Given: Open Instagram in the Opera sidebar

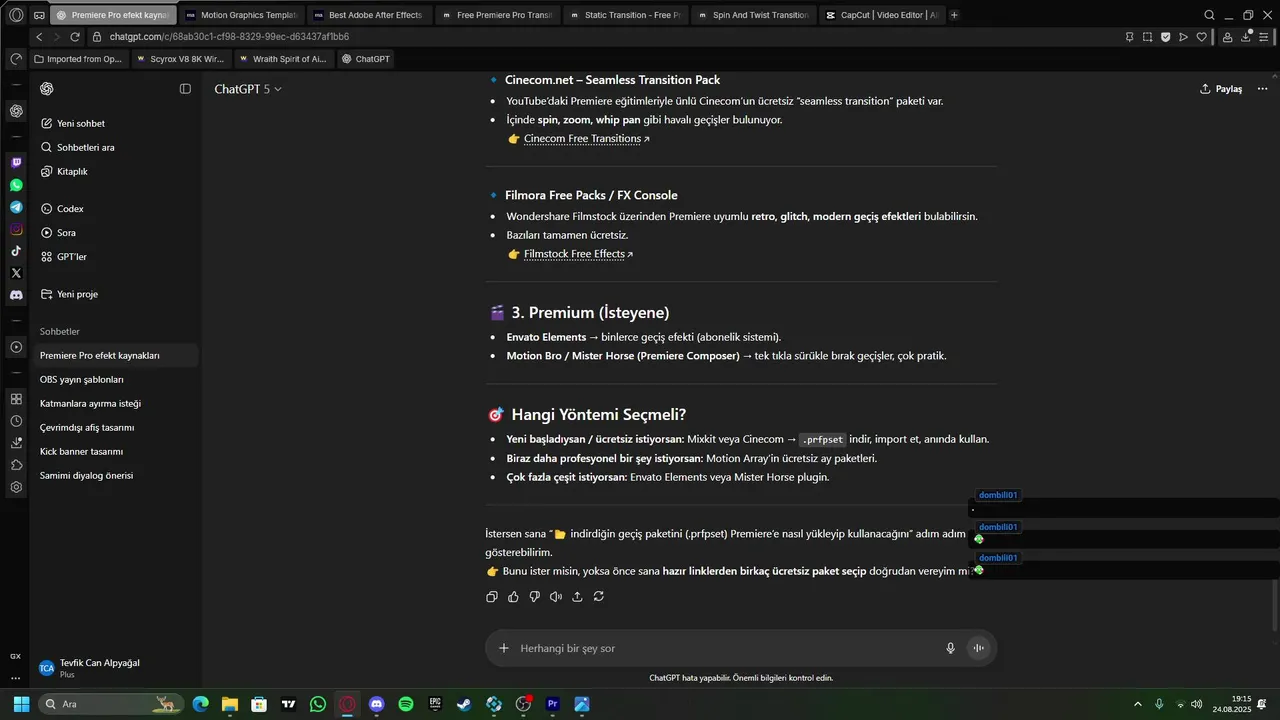Looking at the screenshot, I should point(16,229).
